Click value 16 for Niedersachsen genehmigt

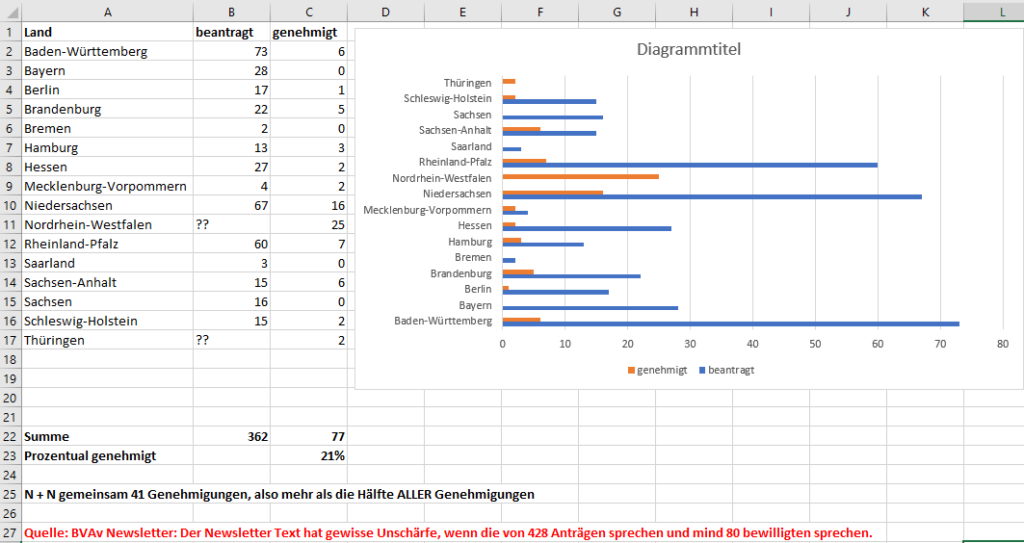coord(309,206)
